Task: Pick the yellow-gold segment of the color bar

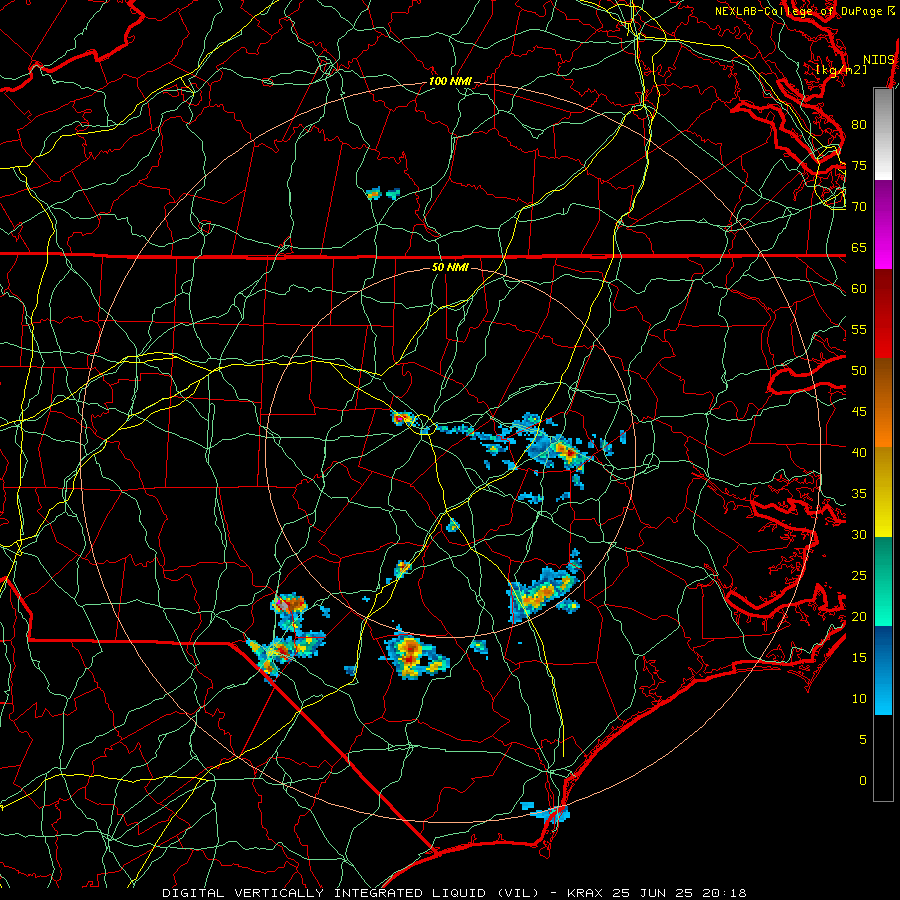Action: 883,492
